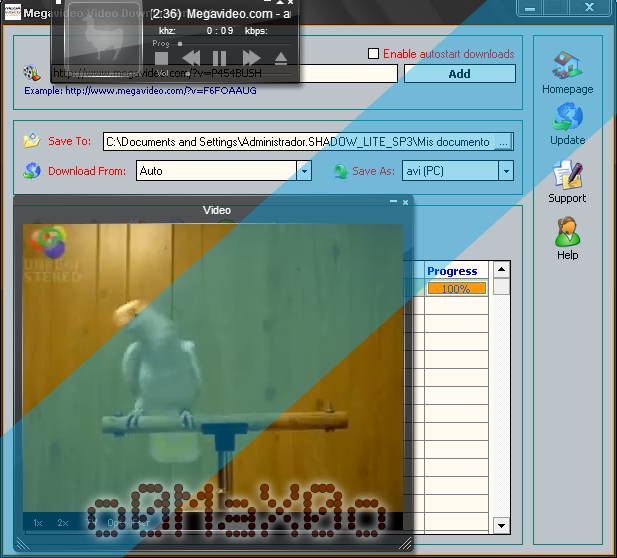Viewport: 617px width, 558px height.
Task: Expand the Save As format dropdown arrow
Action: tap(506, 171)
